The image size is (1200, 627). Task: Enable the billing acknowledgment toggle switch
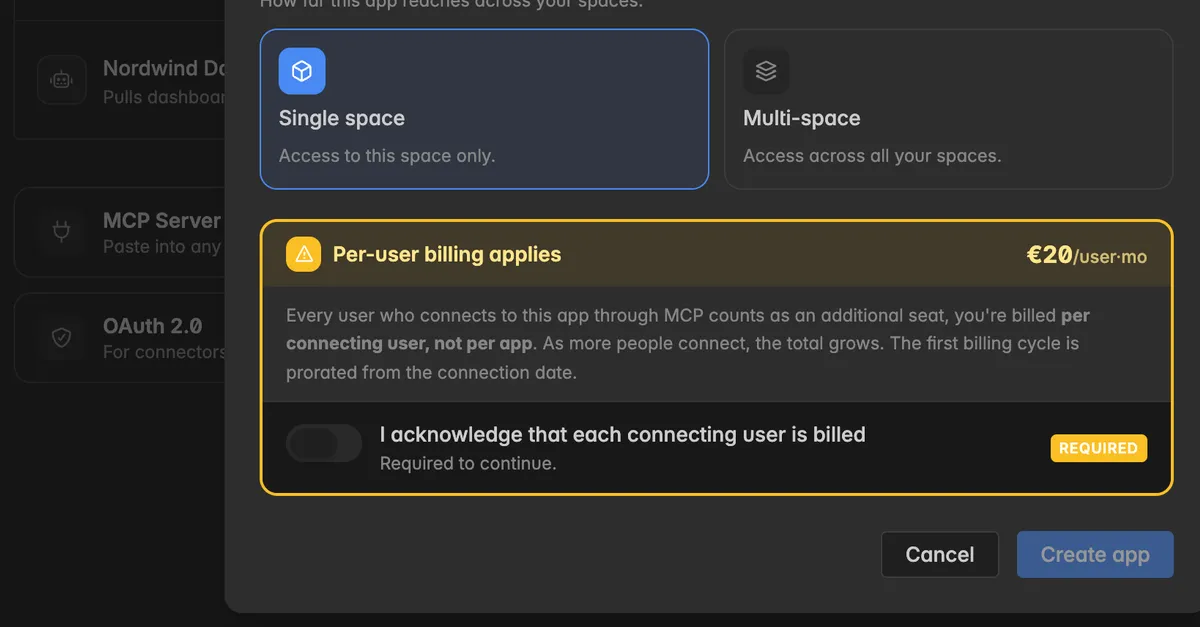point(324,443)
